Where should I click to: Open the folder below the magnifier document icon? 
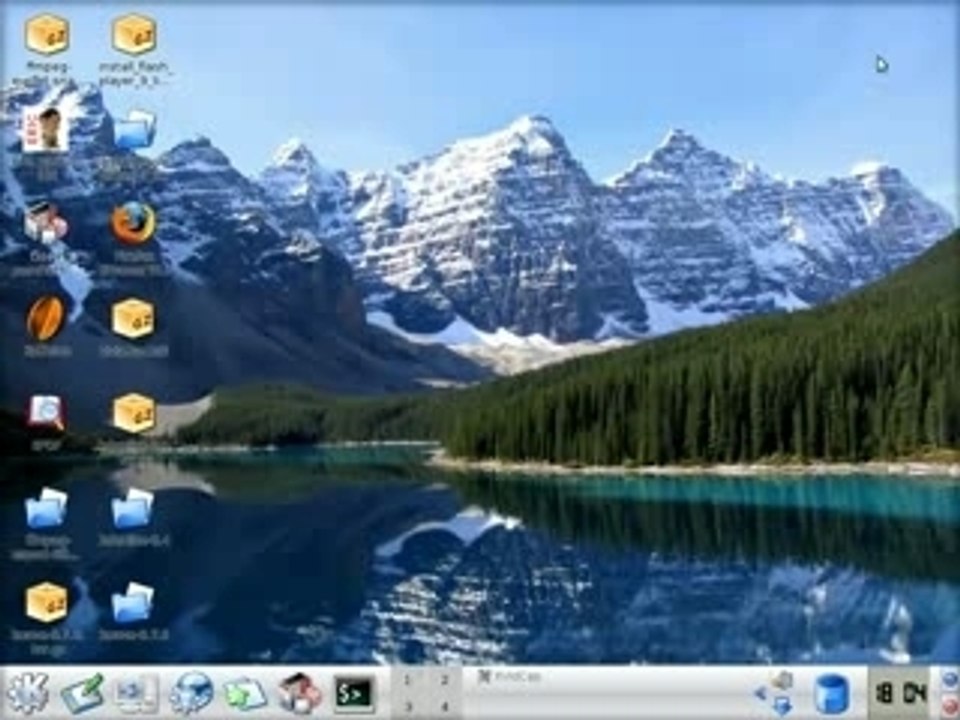[46, 508]
